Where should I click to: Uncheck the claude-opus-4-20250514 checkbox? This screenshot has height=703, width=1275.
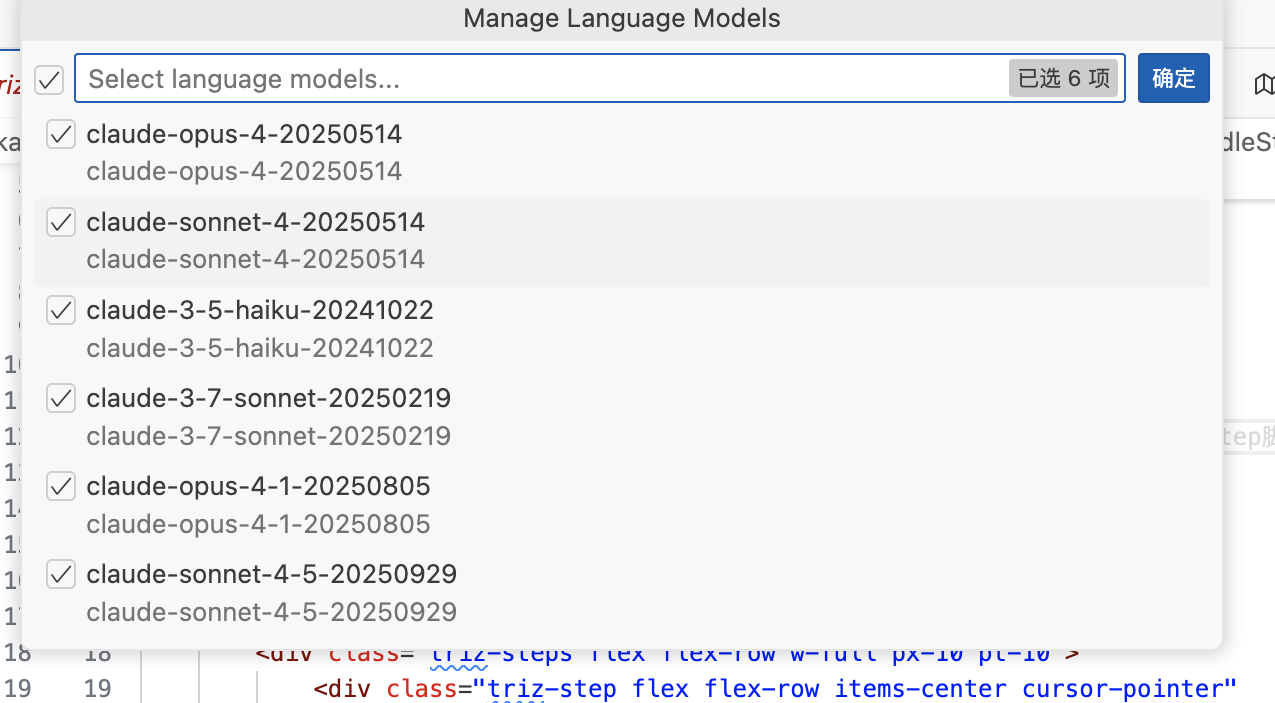pos(61,135)
